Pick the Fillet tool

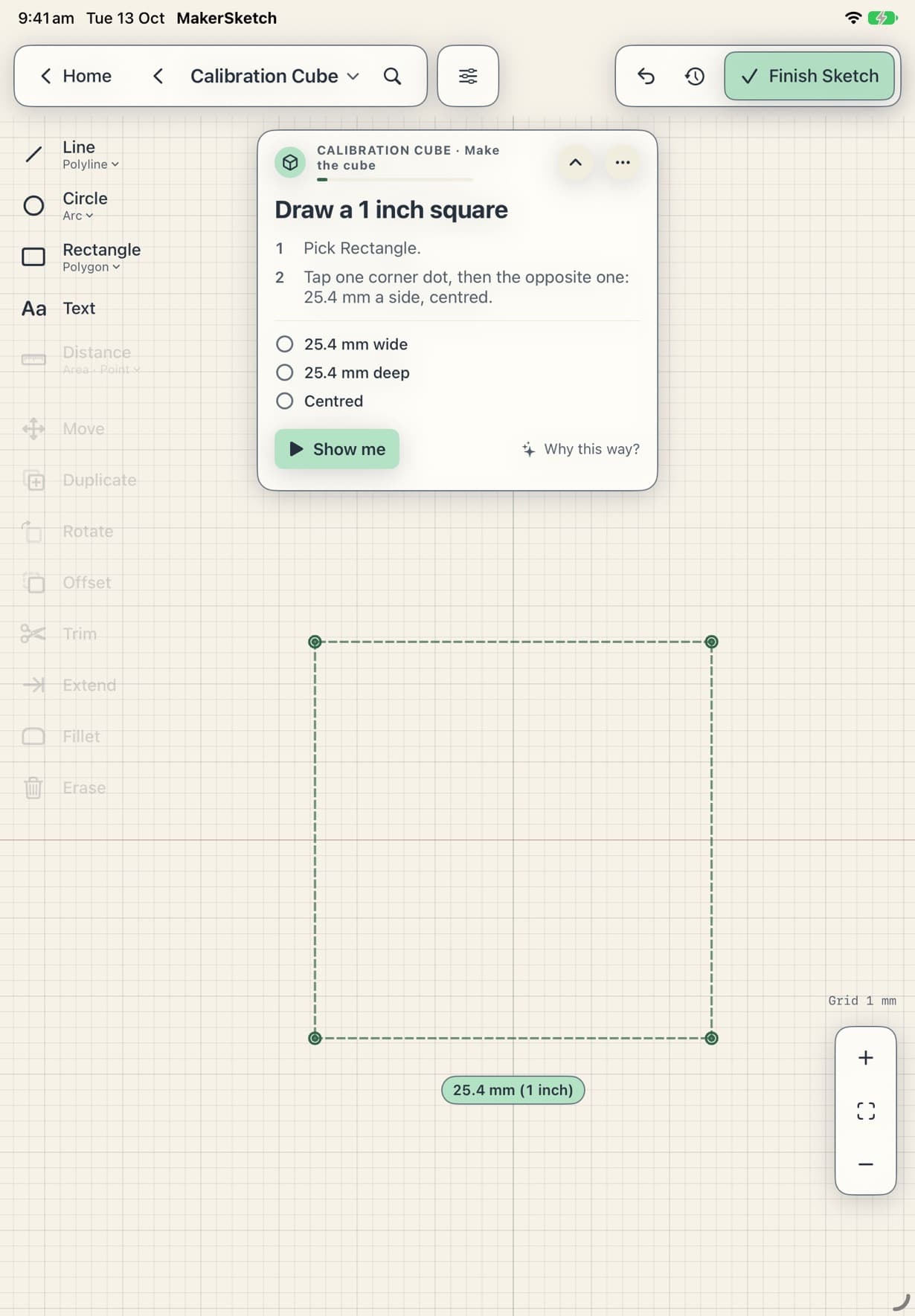click(x=60, y=736)
